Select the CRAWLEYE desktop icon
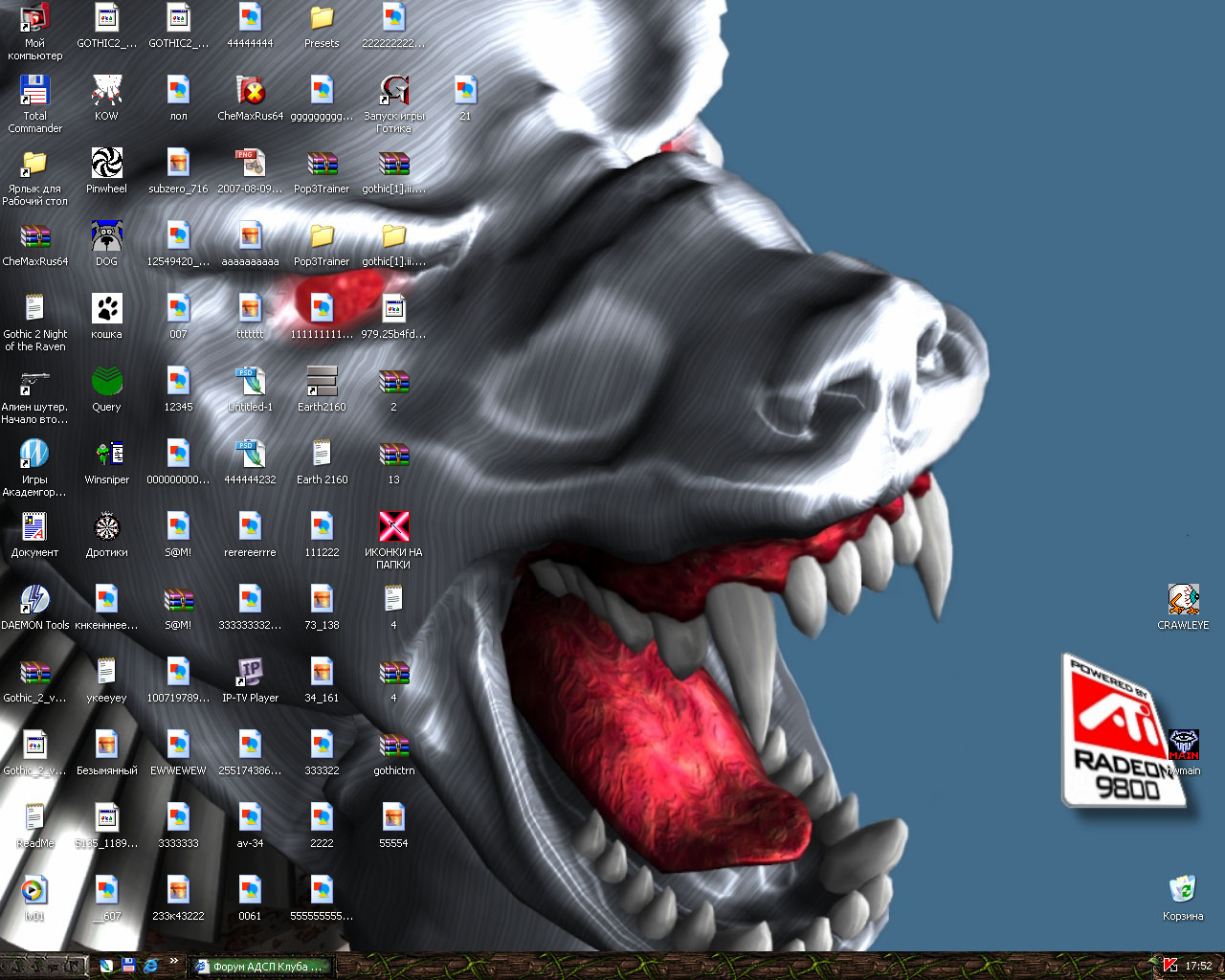The image size is (1225, 980). (x=1183, y=601)
